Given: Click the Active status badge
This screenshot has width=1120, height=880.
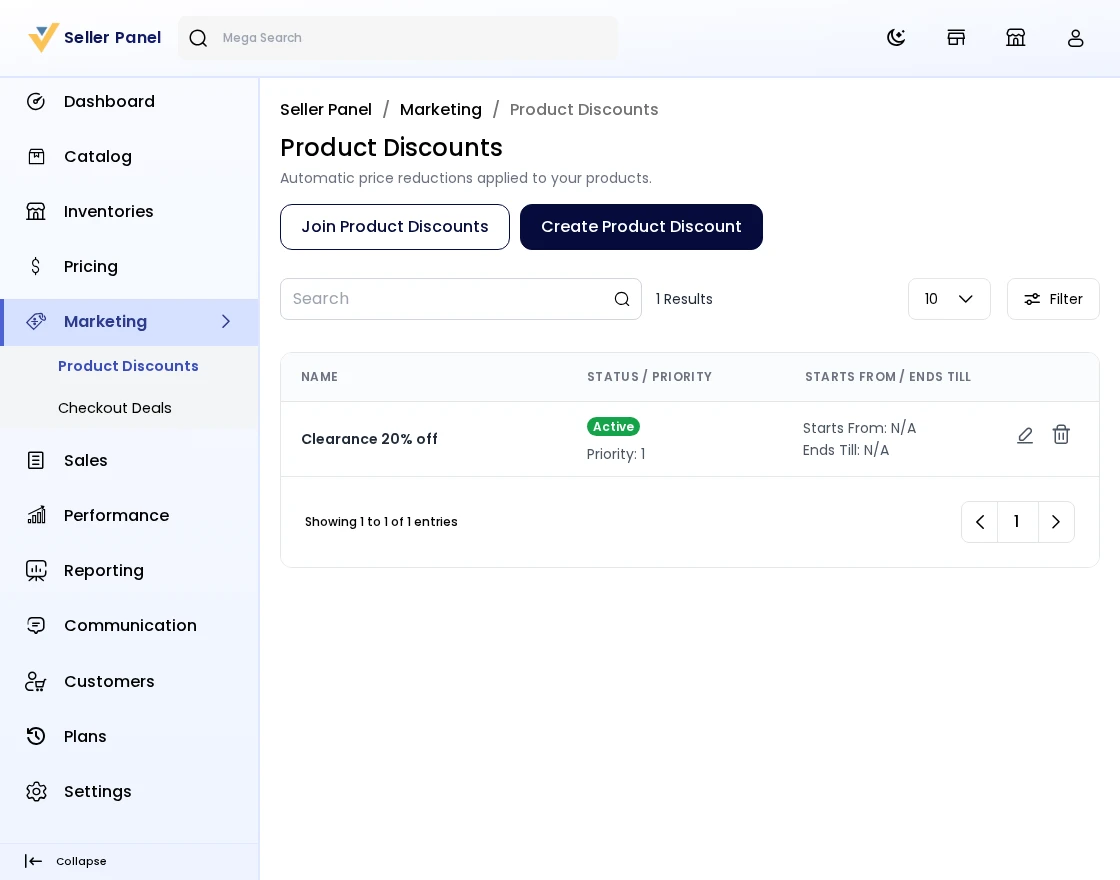Looking at the screenshot, I should pos(614,426).
